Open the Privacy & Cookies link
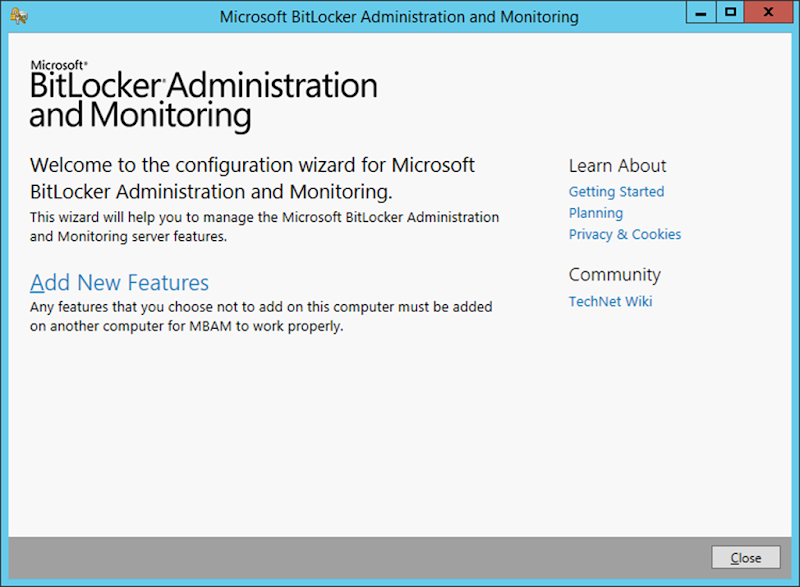800x587 pixels. (625, 234)
